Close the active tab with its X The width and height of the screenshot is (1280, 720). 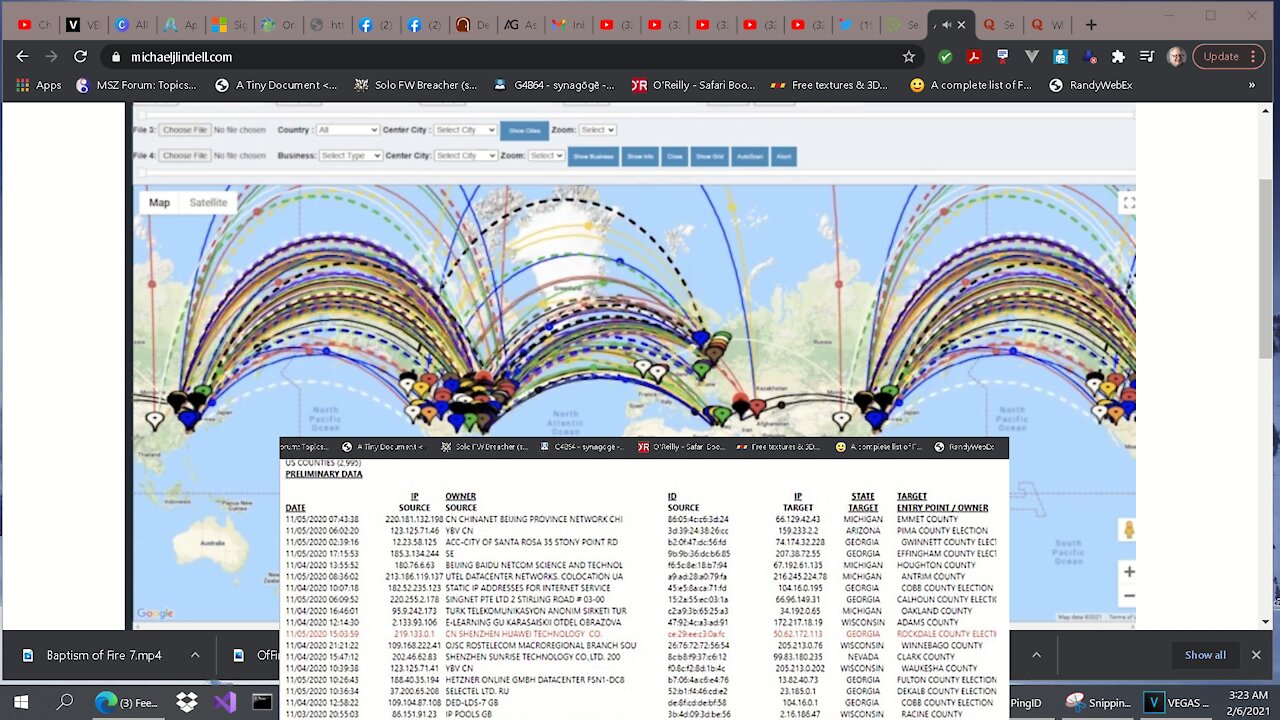tap(961, 25)
